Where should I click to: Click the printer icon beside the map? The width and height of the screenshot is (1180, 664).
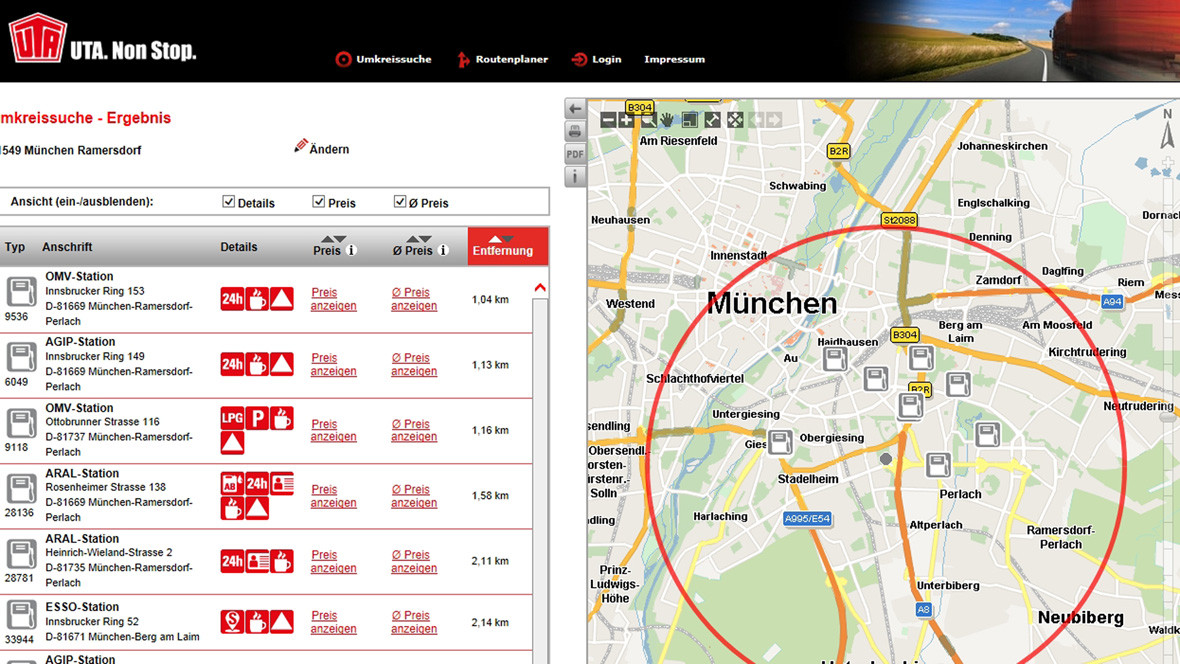575,131
